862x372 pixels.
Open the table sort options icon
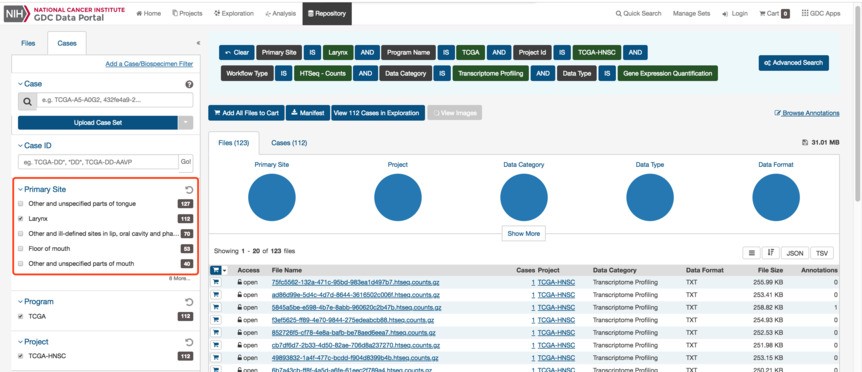[771, 253]
